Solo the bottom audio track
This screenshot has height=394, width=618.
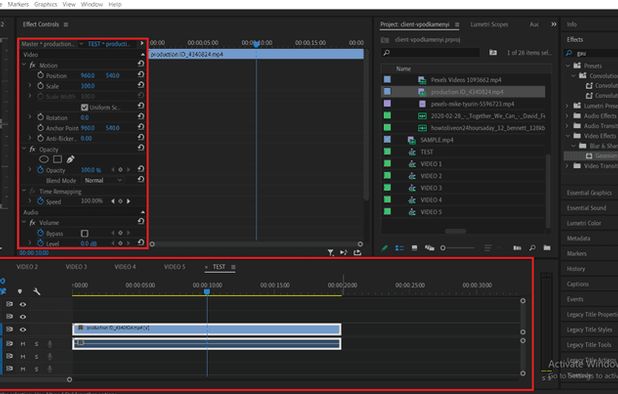36,369
